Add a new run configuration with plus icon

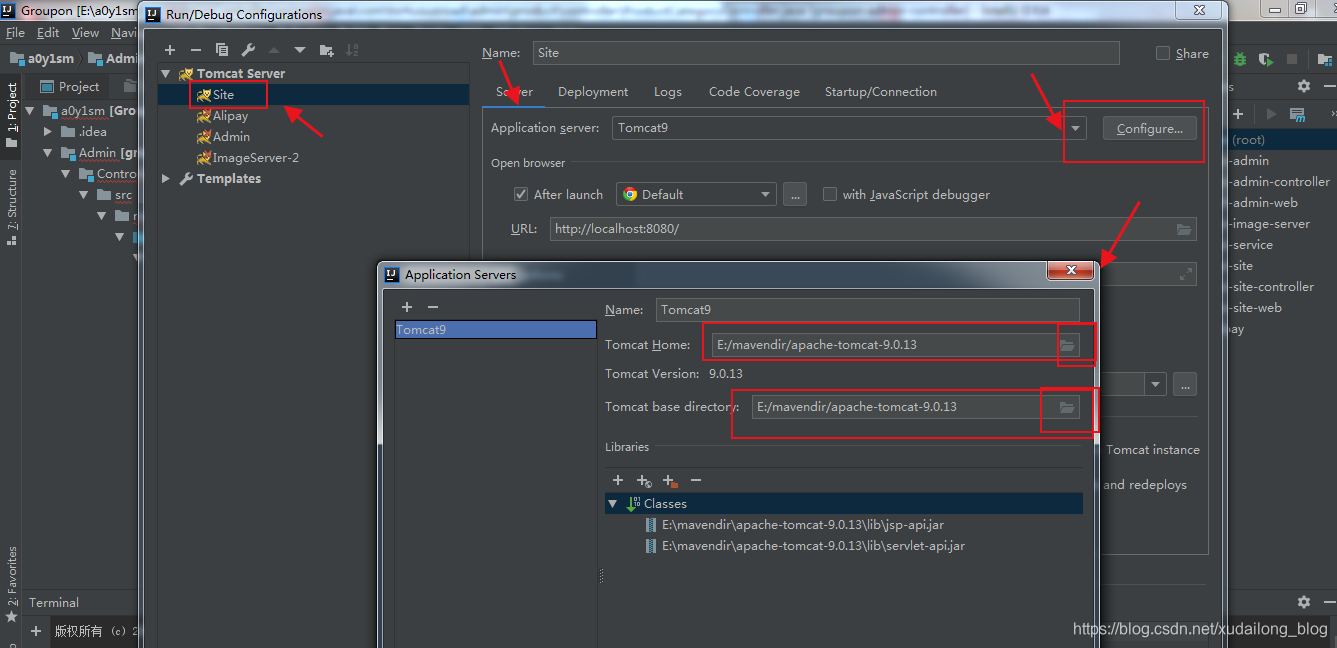coord(170,50)
